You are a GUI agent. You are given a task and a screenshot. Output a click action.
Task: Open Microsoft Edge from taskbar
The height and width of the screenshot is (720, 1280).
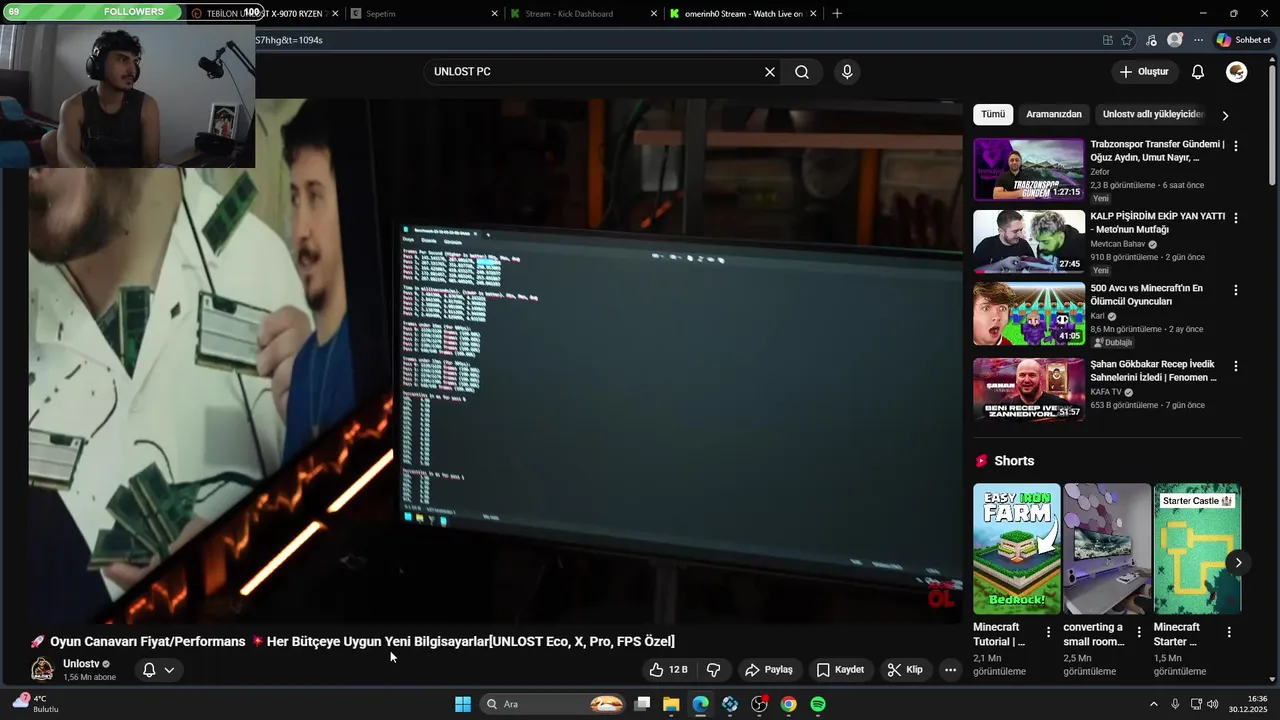pos(701,704)
